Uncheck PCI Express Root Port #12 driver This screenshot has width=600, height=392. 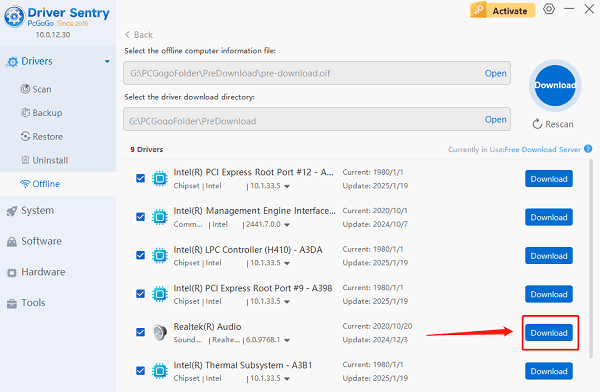(140, 178)
